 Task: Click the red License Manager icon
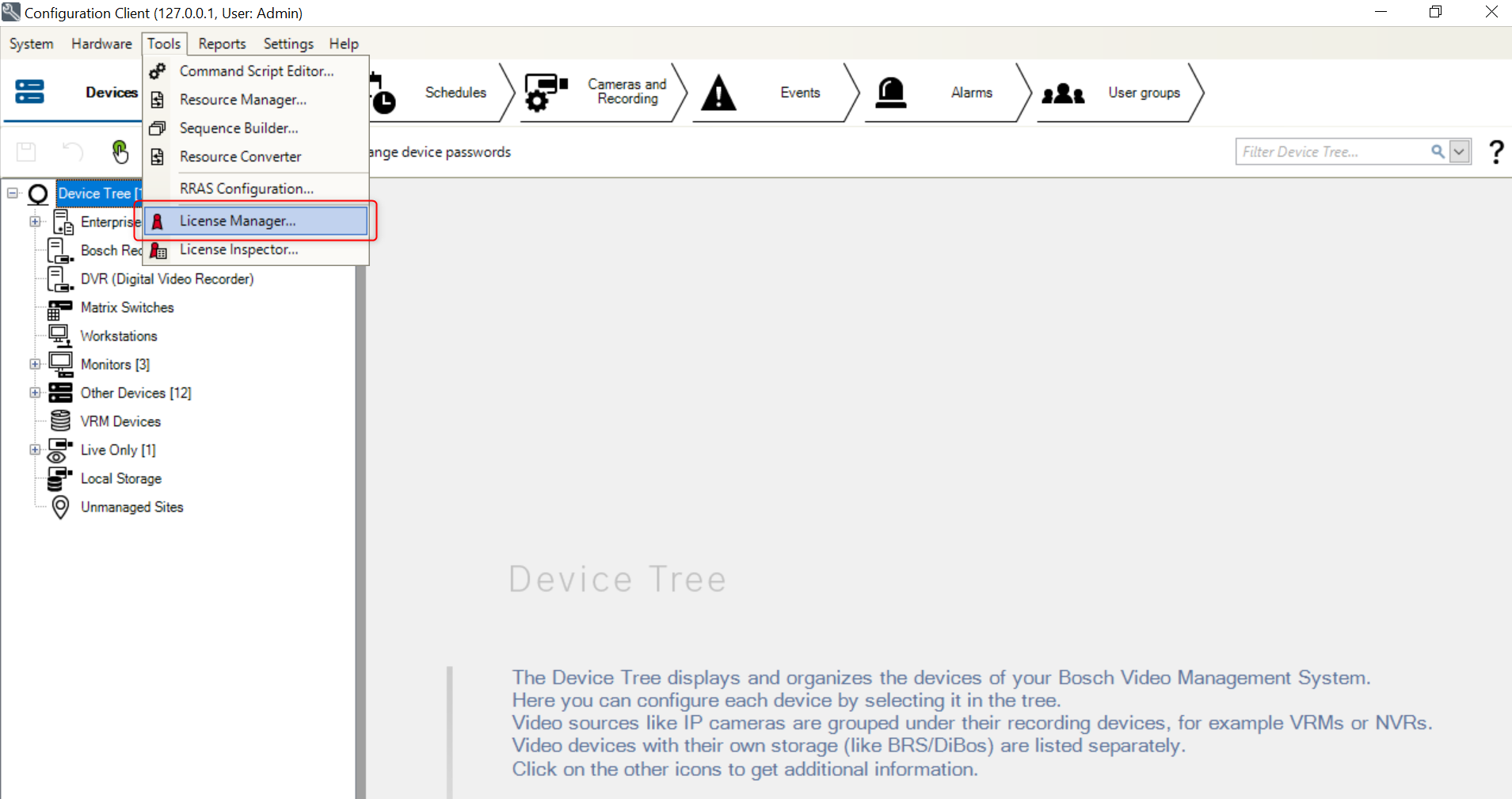[158, 221]
